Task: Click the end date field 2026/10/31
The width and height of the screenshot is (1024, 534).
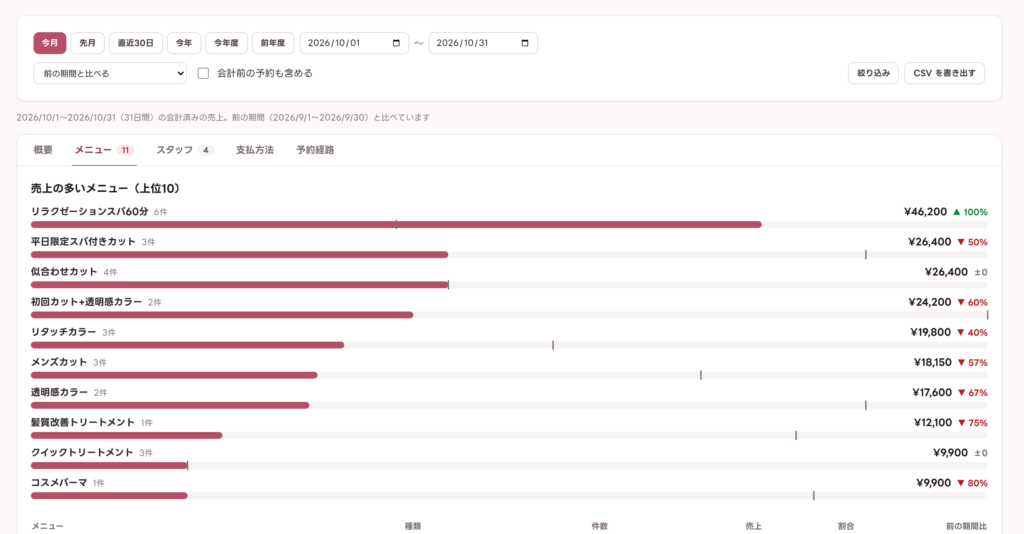Action: point(483,43)
